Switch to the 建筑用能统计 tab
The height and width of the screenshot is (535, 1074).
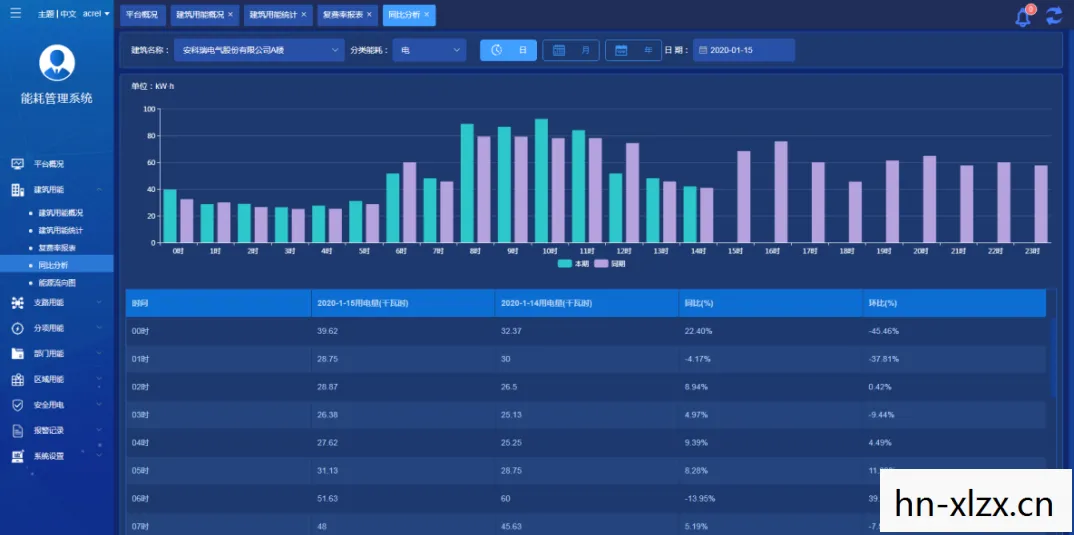coord(278,14)
